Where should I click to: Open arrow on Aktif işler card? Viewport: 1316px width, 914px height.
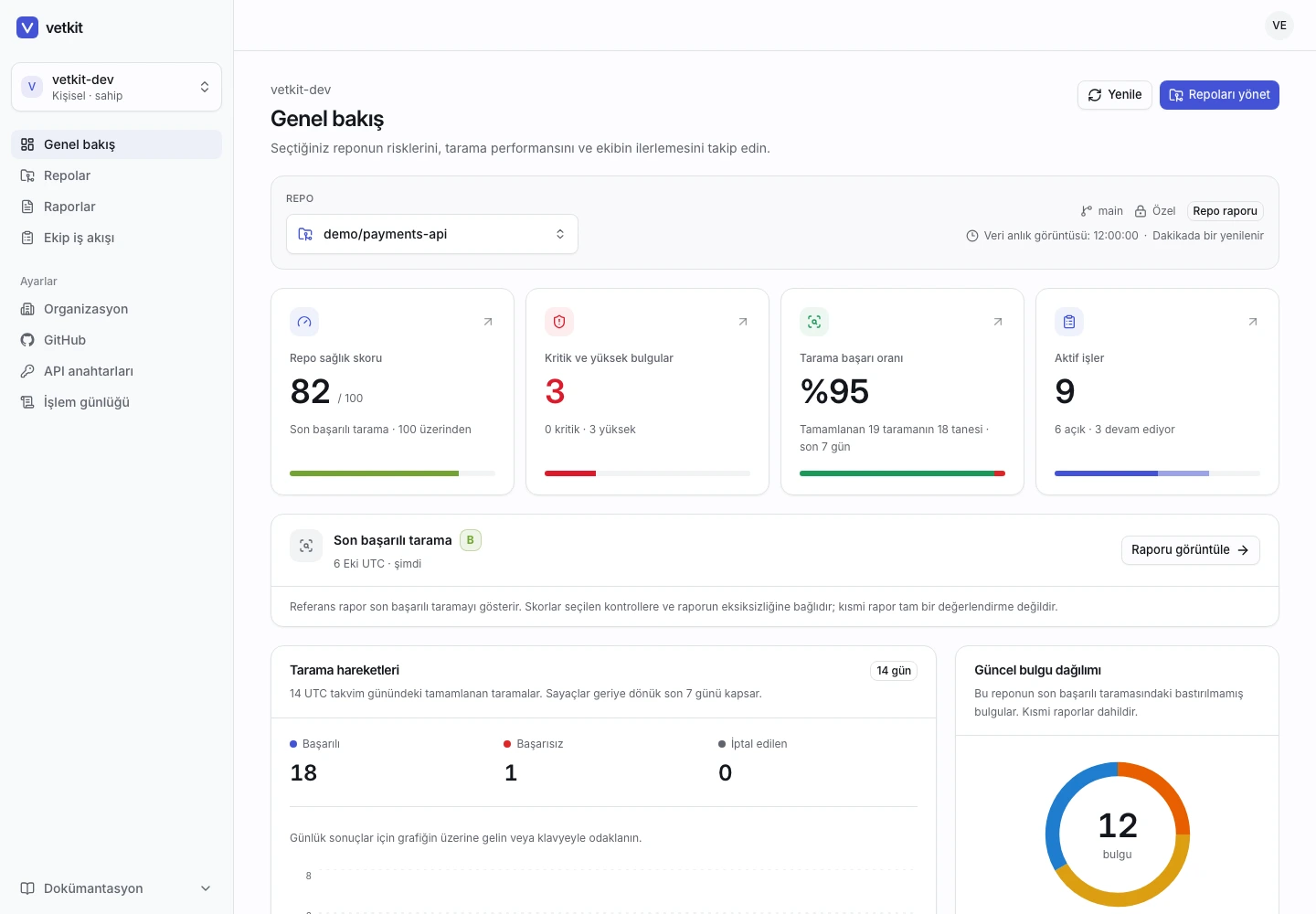pos(1253,322)
